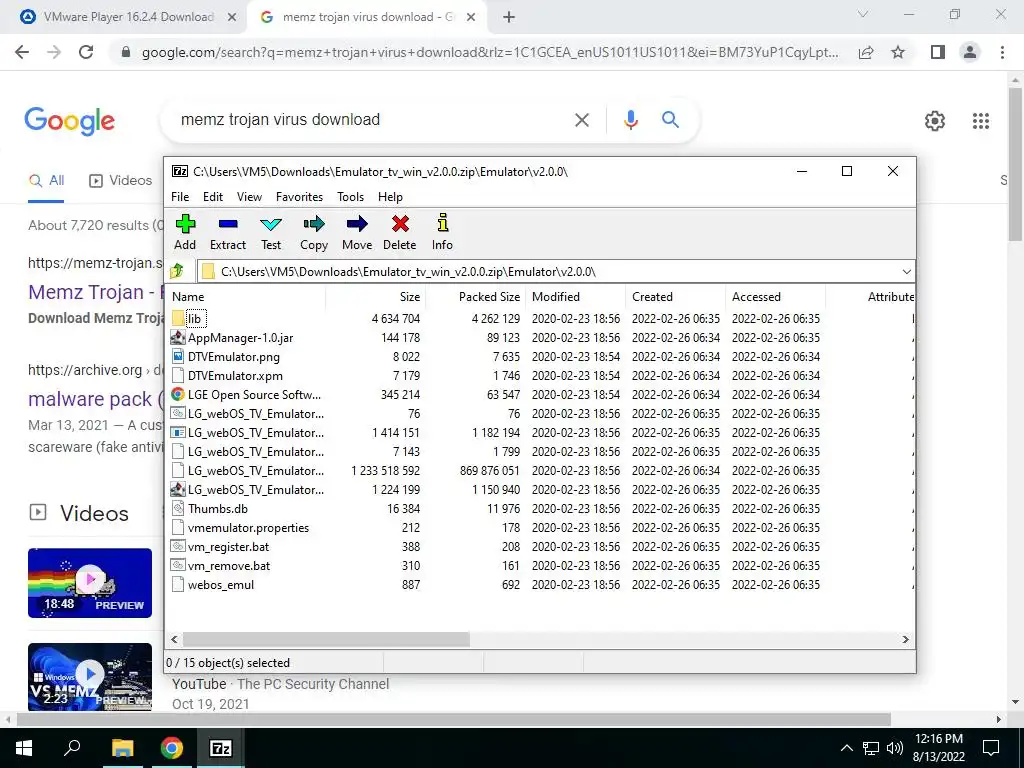Click the Extract toolbar icon
The width and height of the screenshot is (1024, 768).
tap(228, 232)
